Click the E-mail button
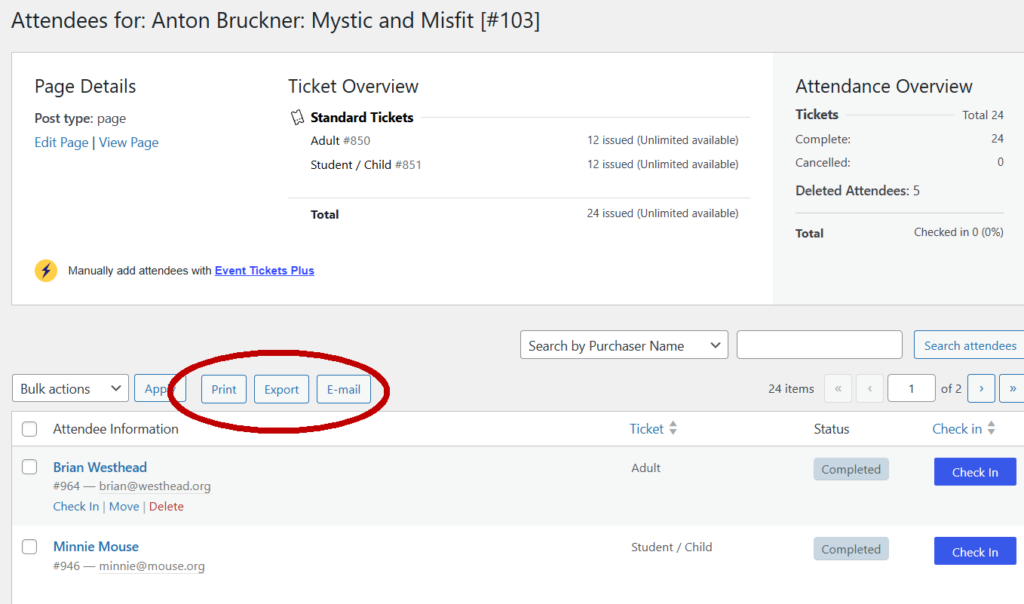The image size is (1024, 604). [343, 389]
